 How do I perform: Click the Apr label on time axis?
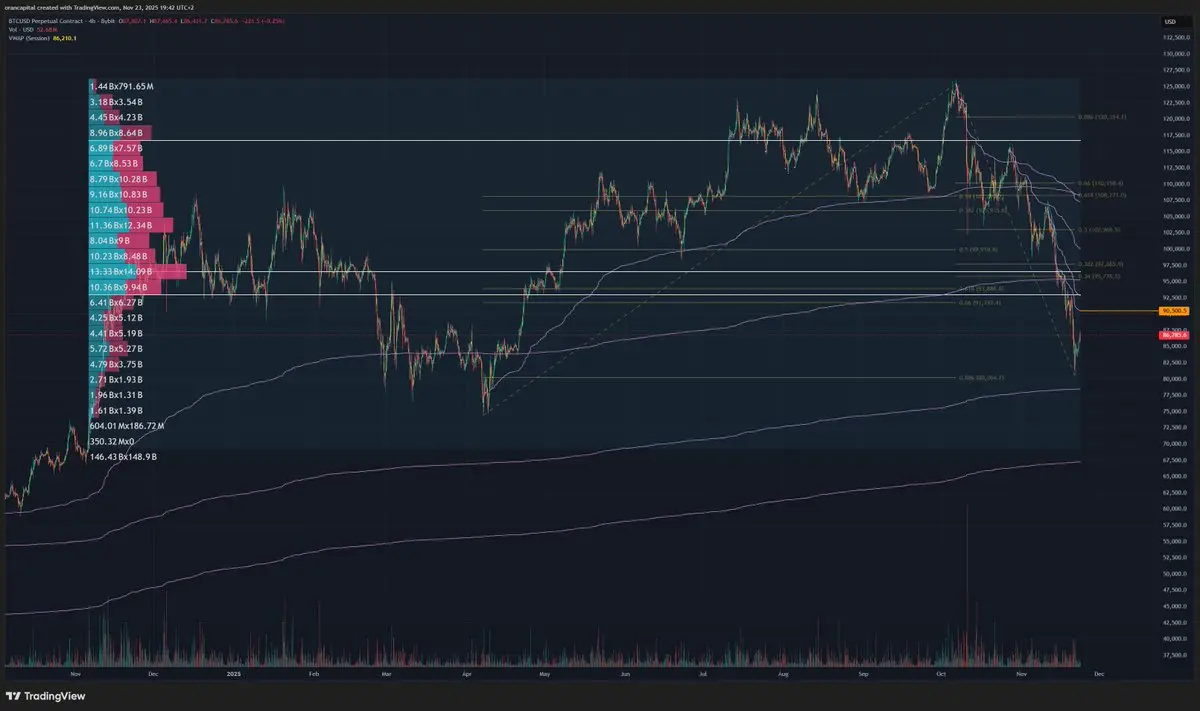pos(468,675)
